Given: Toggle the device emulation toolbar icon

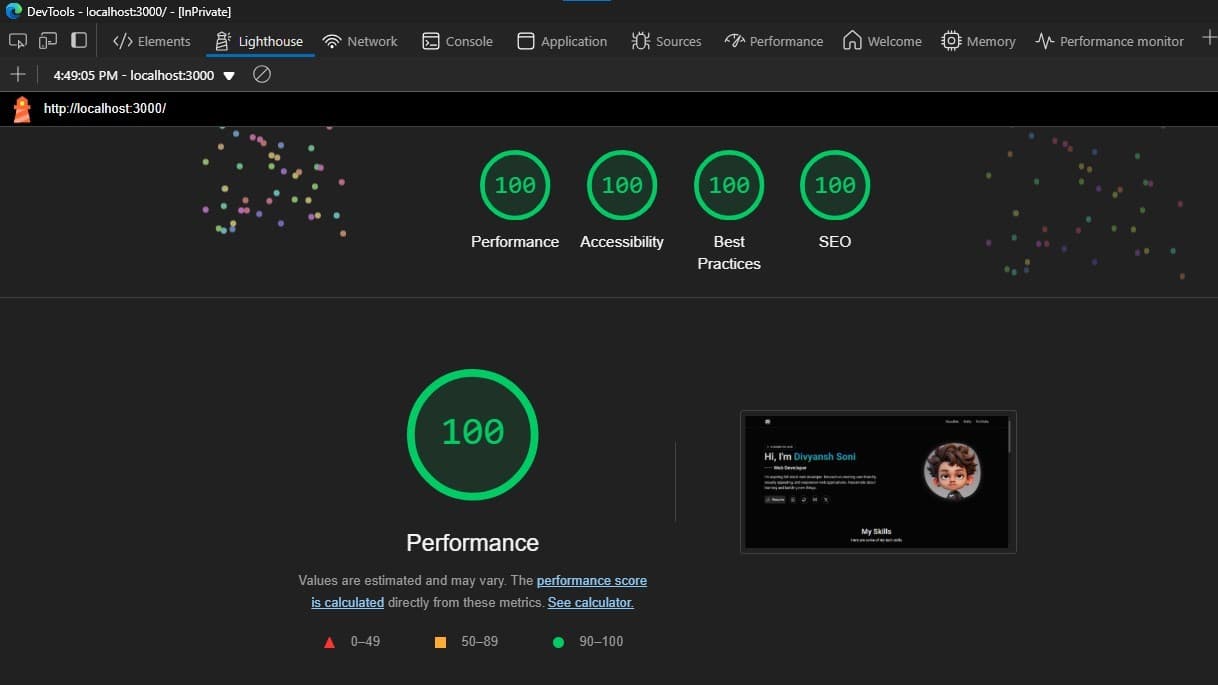Looking at the screenshot, I should (x=46, y=41).
